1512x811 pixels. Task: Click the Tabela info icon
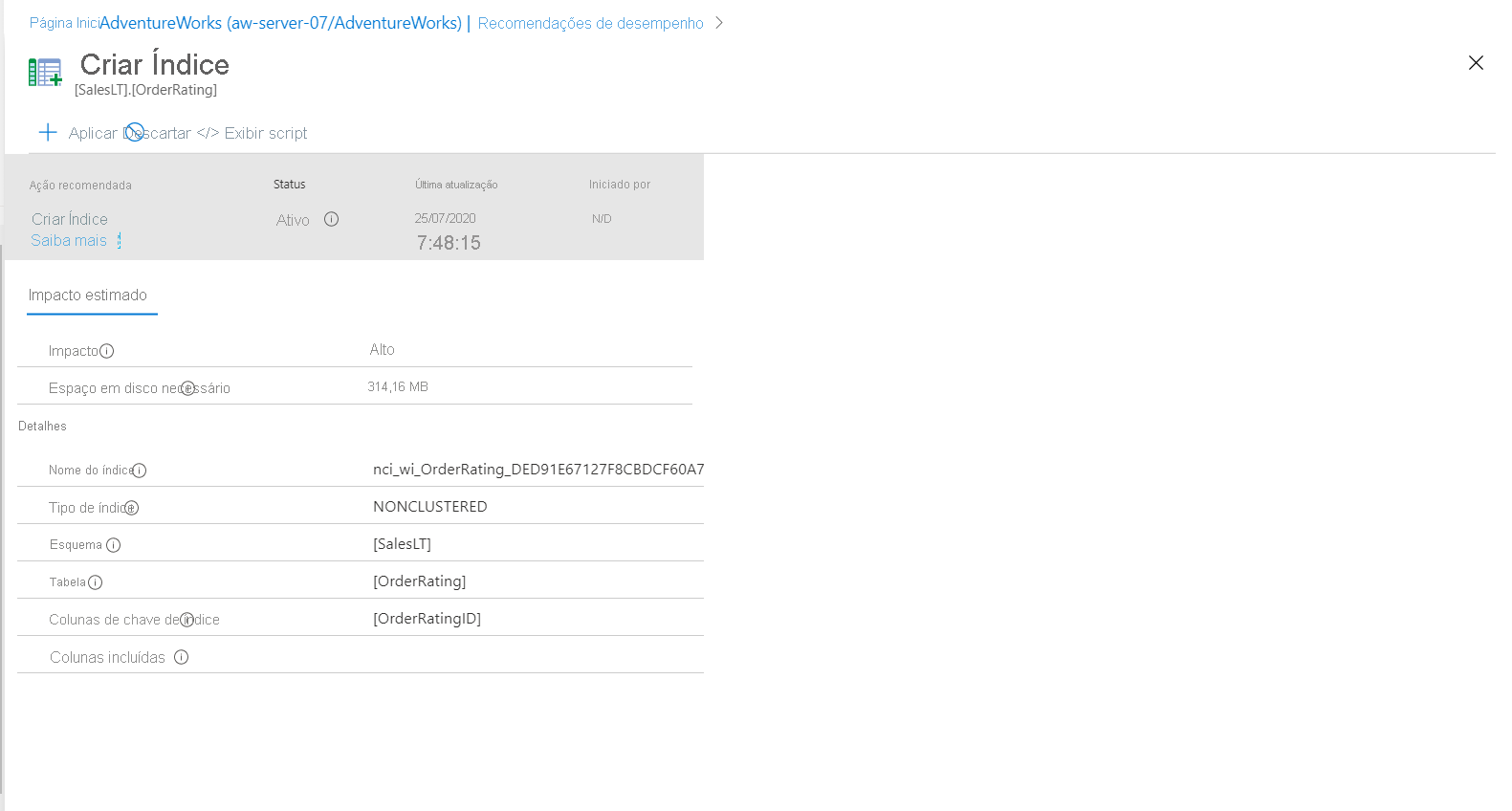coord(95,582)
